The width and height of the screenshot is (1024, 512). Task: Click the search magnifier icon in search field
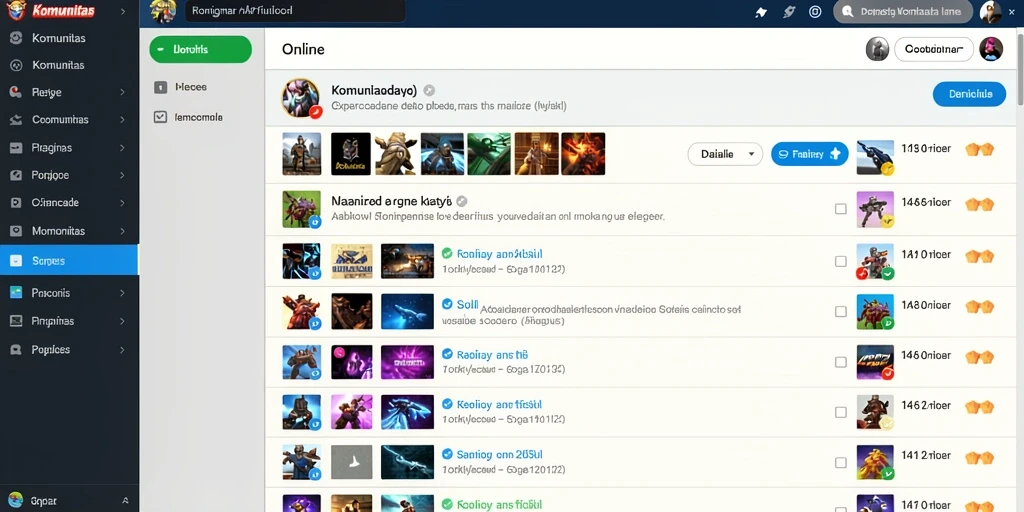848,12
